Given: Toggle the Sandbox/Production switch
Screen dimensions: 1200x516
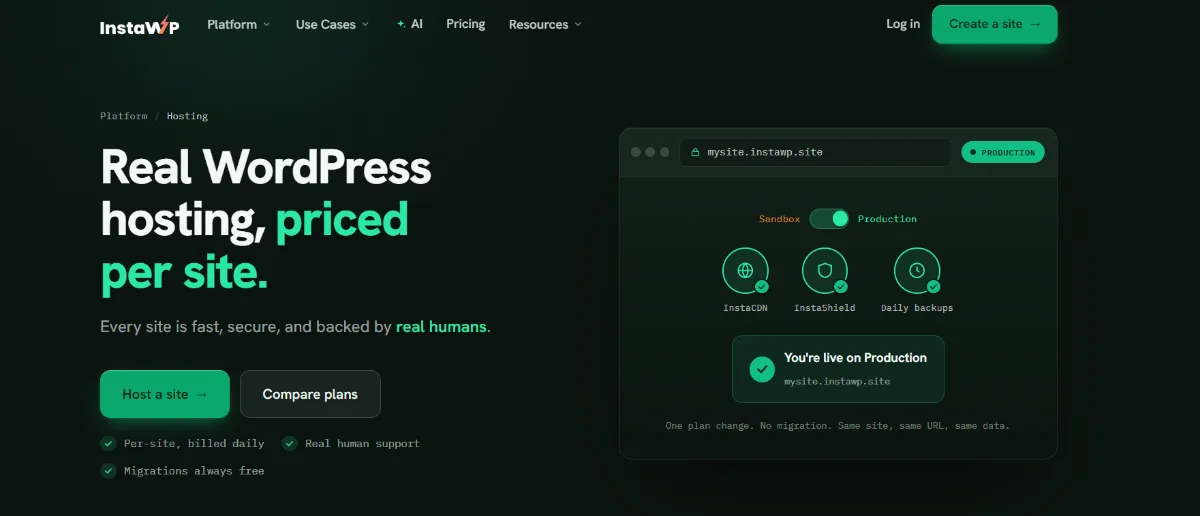Looking at the screenshot, I should point(829,218).
